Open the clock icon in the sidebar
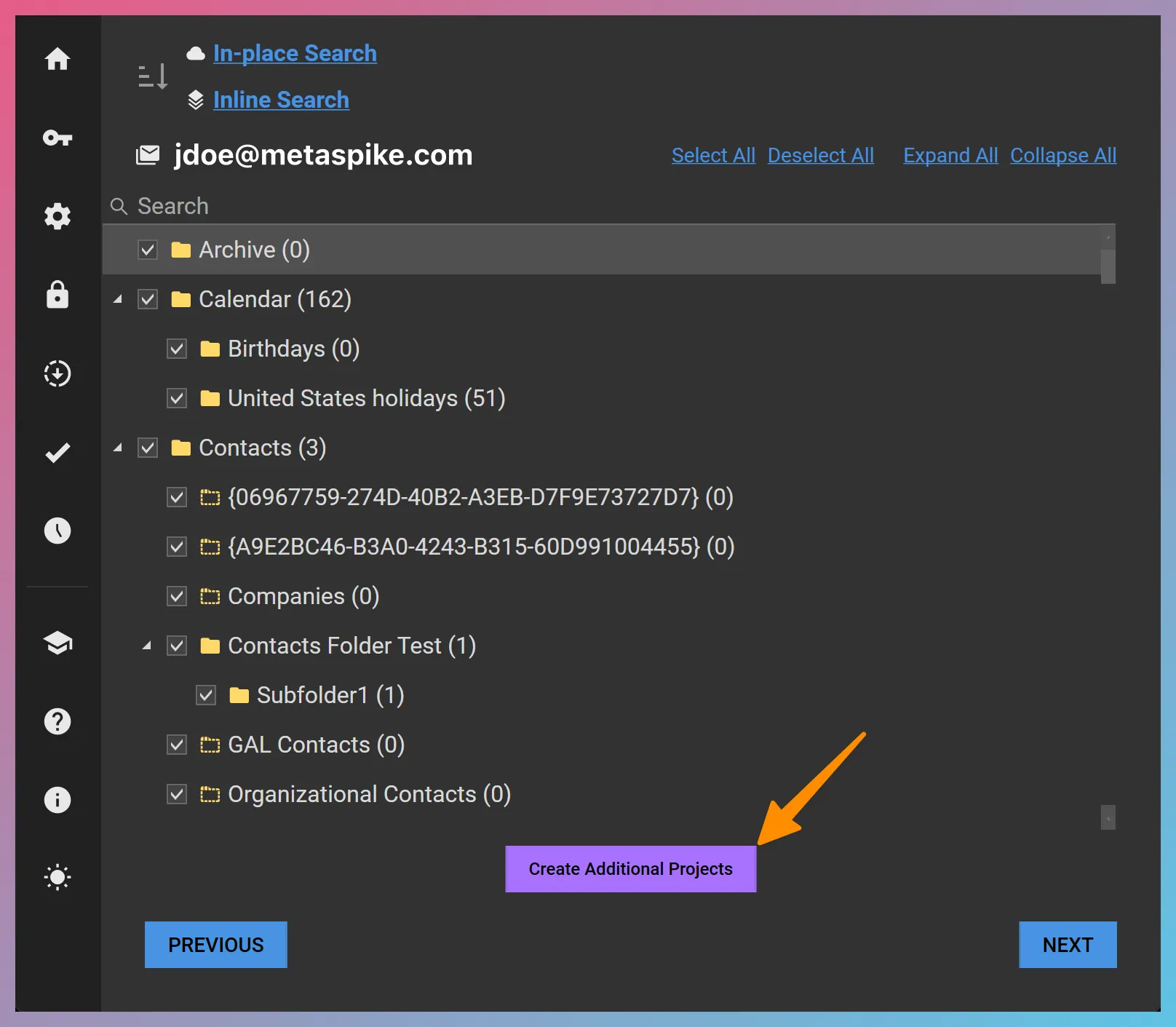This screenshot has height=1027, width=1176. [57, 531]
